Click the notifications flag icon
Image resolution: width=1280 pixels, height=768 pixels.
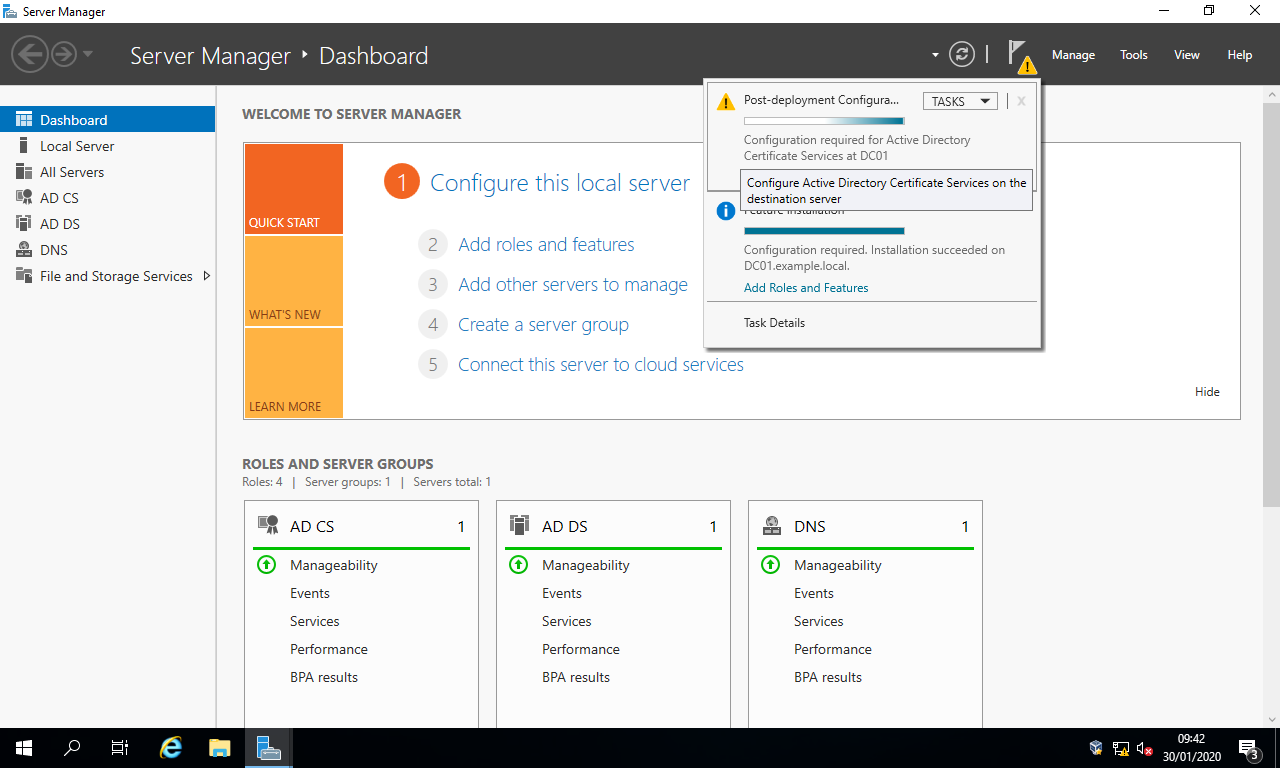[x=1020, y=55]
